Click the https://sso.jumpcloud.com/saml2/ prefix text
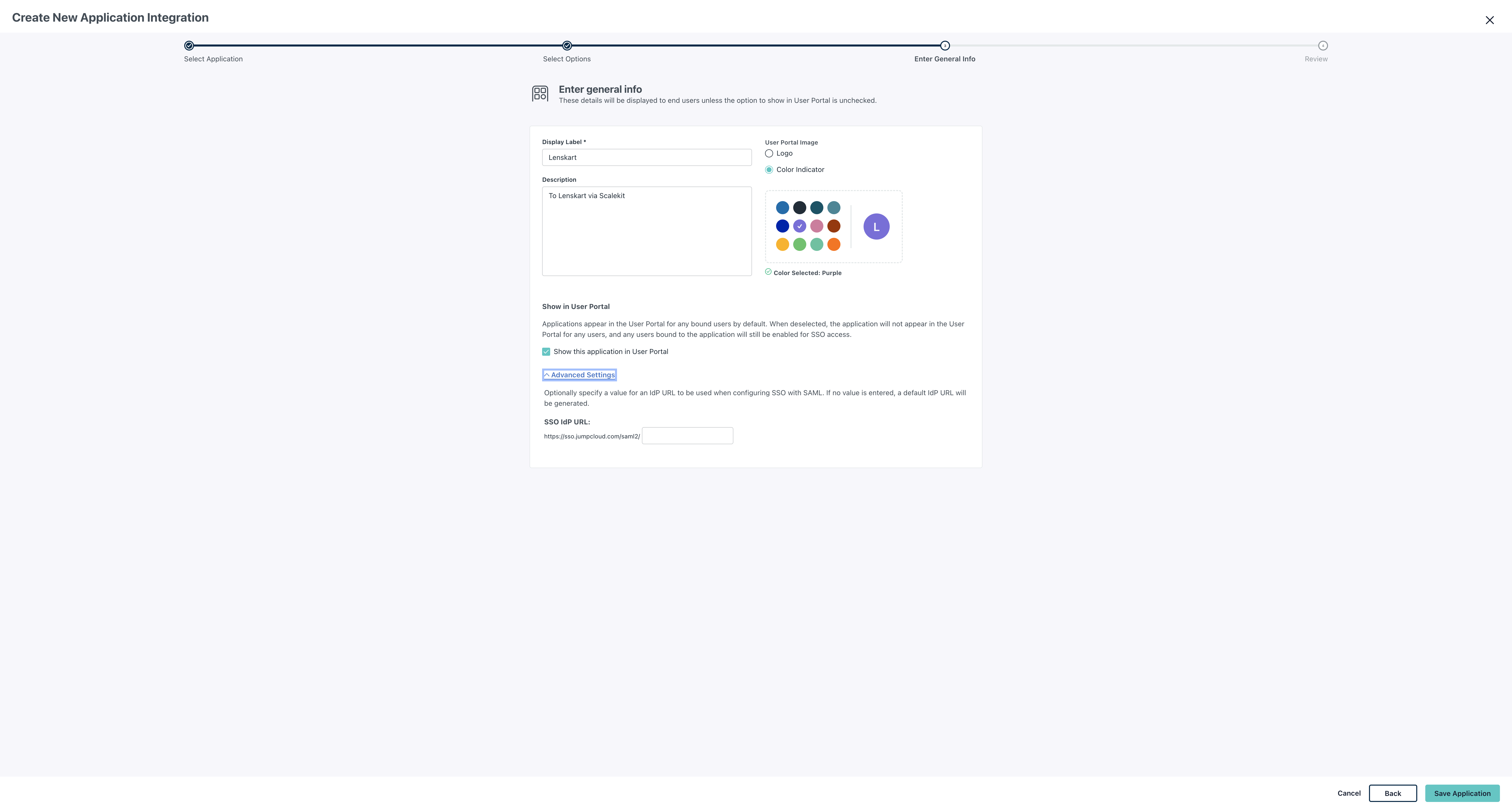 pos(592,436)
